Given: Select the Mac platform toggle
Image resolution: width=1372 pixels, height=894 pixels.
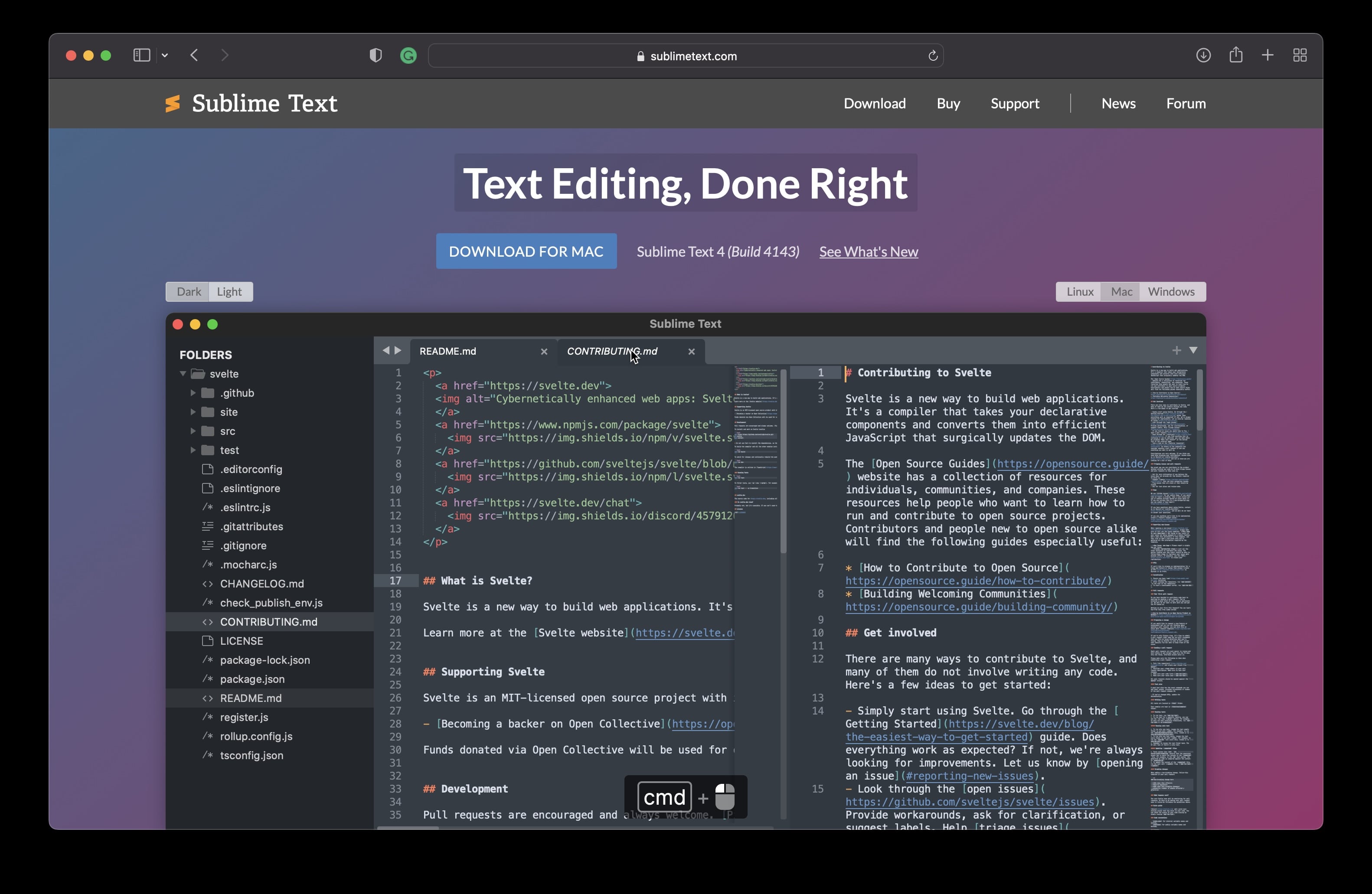Looking at the screenshot, I should [1120, 292].
